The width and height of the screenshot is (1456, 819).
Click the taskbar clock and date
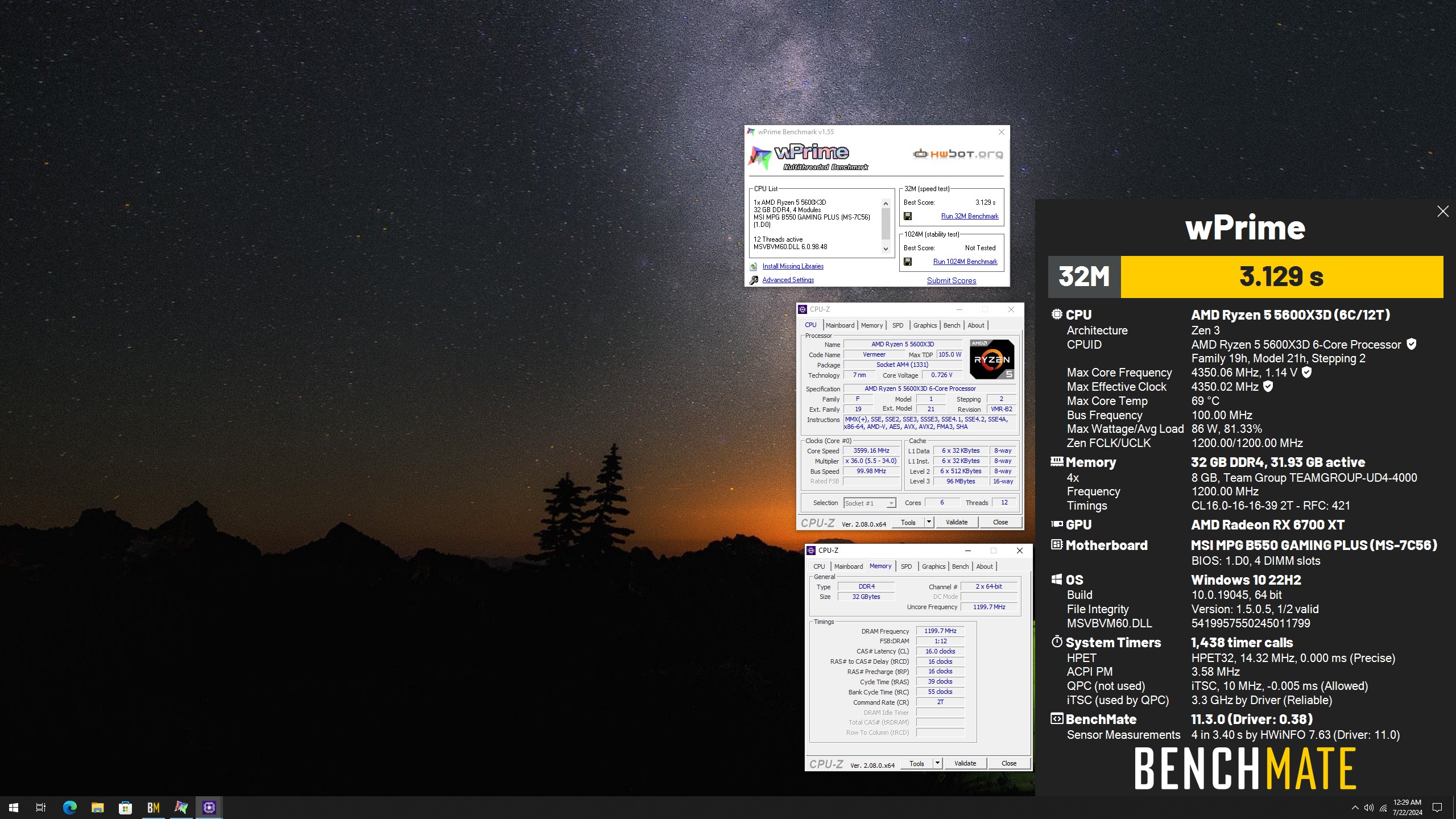pyautogui.click(x=1407, y=808)
